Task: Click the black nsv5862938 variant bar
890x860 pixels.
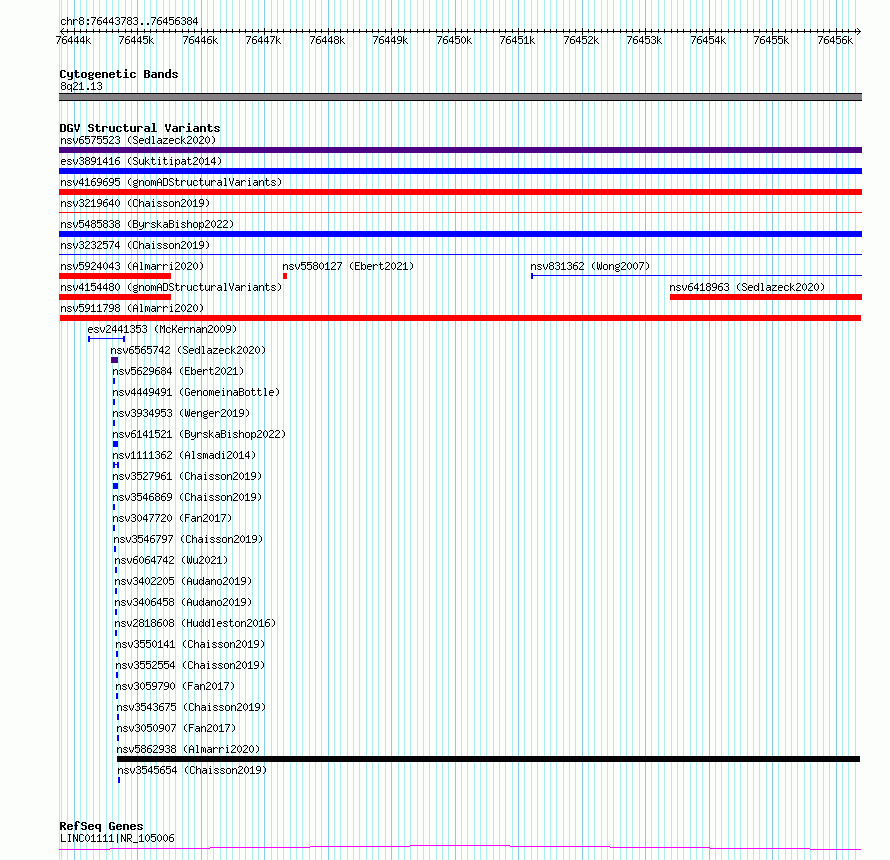Action: tap(488, 759)
